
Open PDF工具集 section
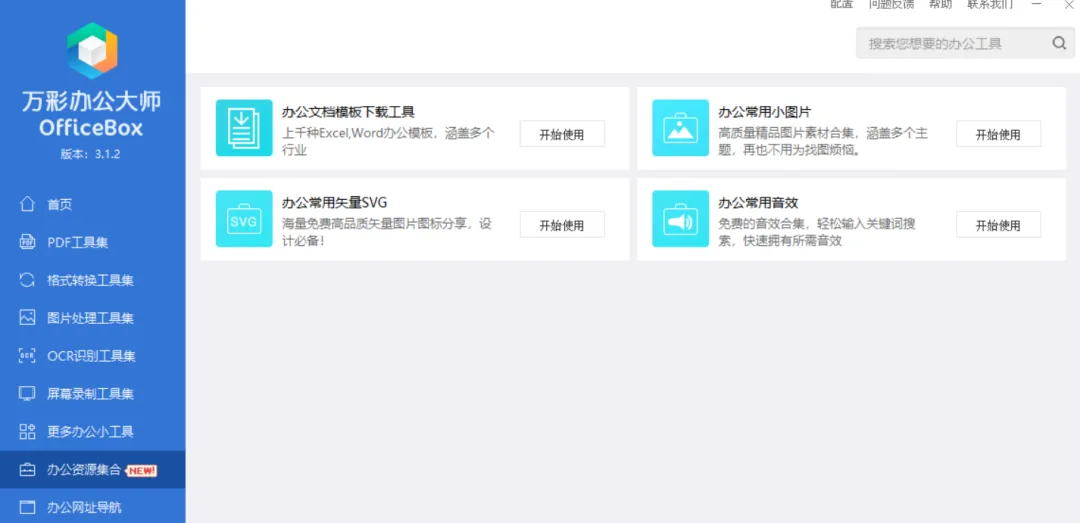[92, 243]
